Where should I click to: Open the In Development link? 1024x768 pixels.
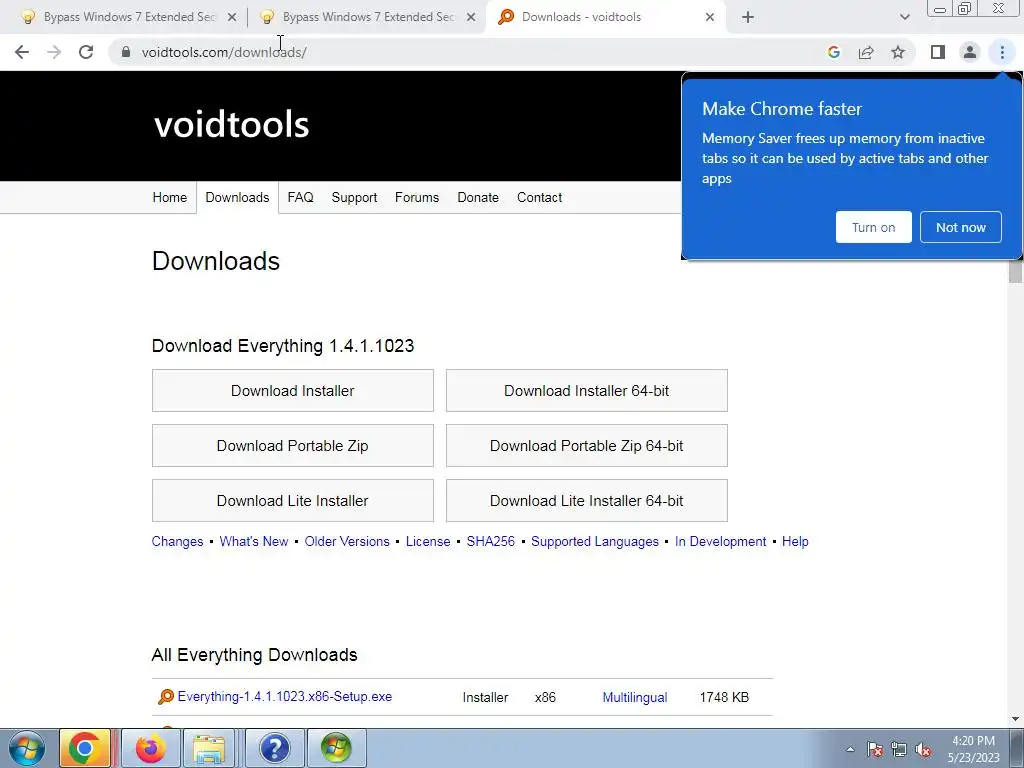(720, 541)
